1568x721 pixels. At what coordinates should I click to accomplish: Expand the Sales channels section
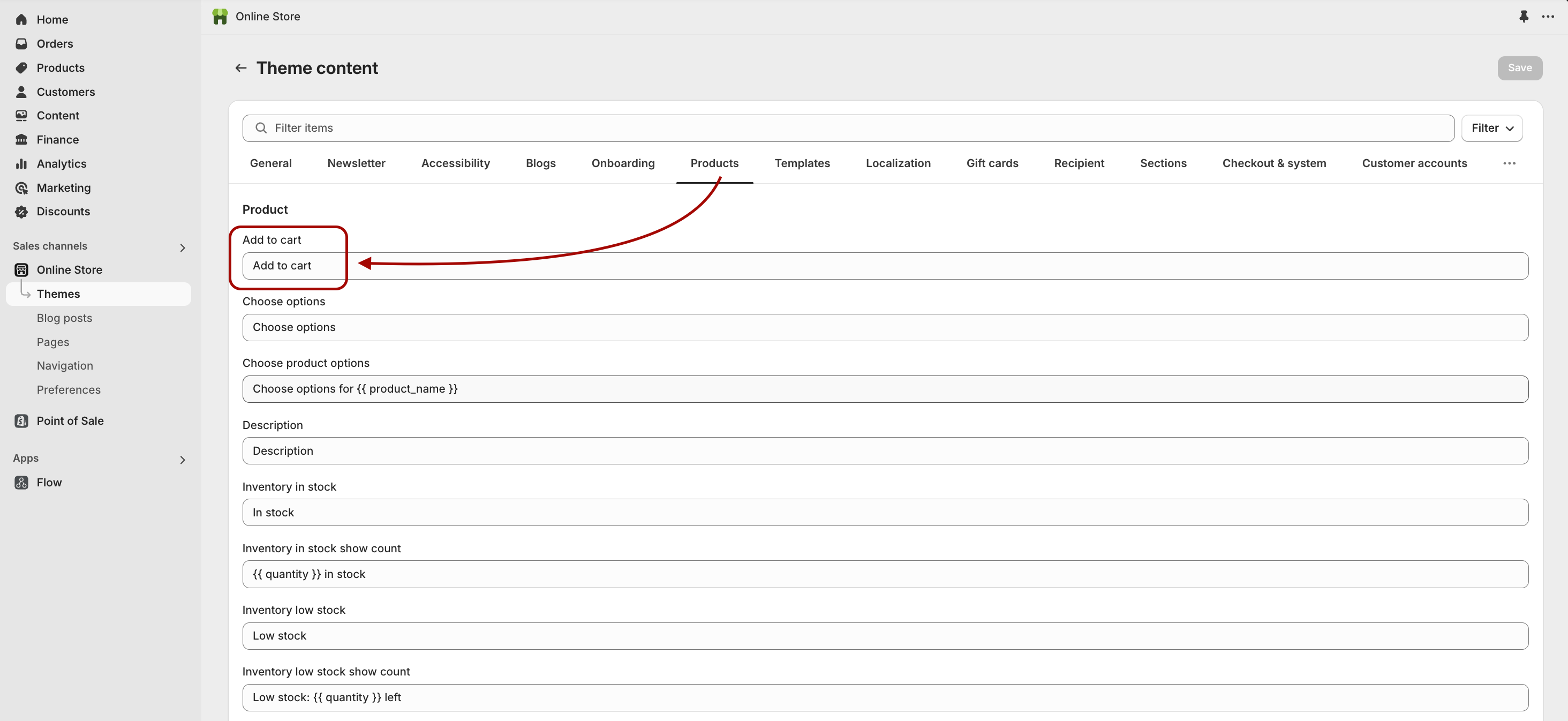(x=182, y=247)
